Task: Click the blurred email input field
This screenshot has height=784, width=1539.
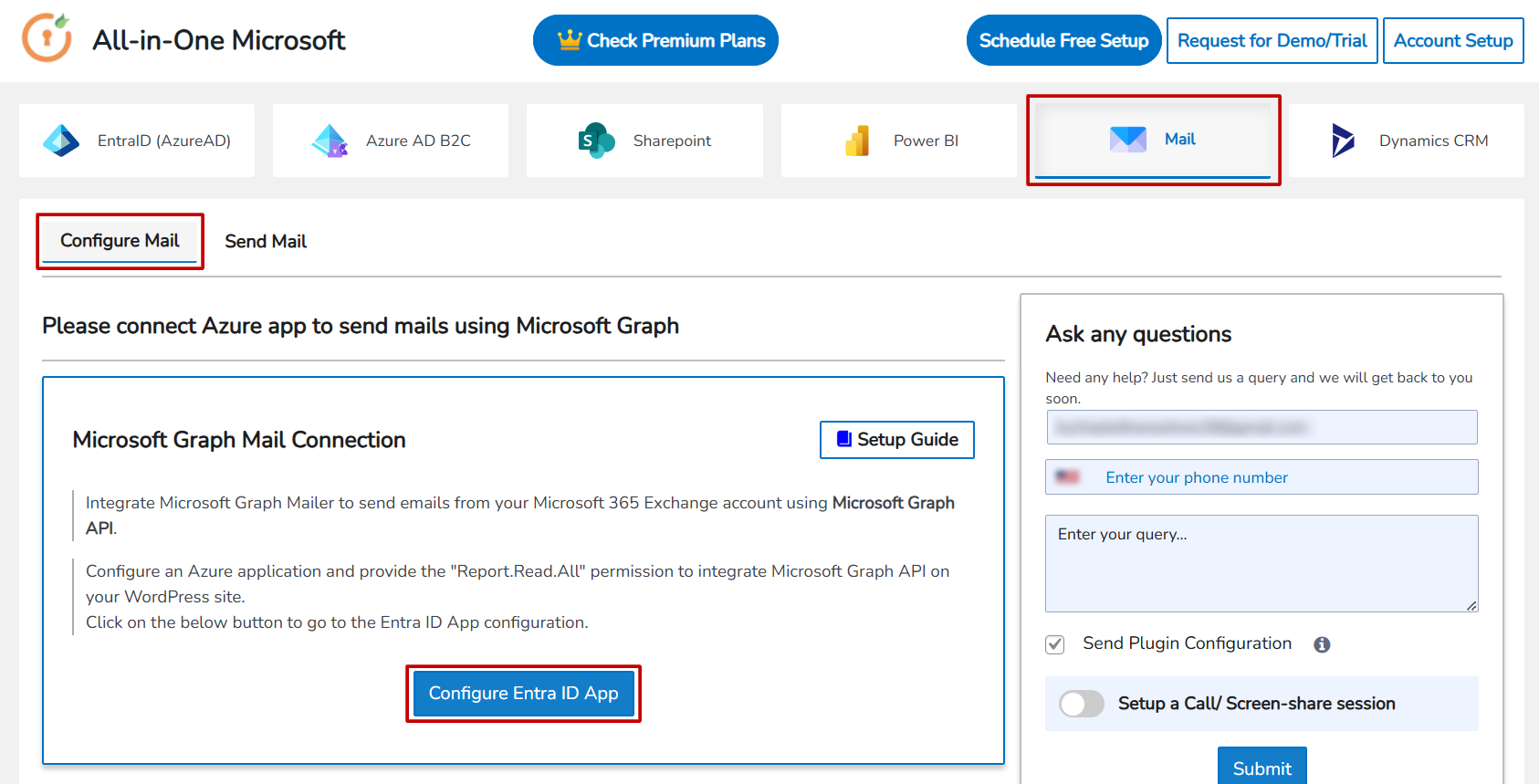Action: coord(1262,427)
